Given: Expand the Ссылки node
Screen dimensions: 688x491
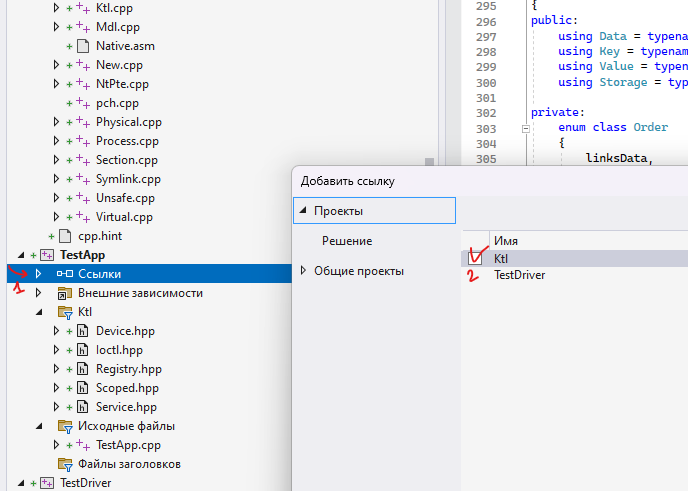Looking at the screenshot, I should tap(39, 274).
